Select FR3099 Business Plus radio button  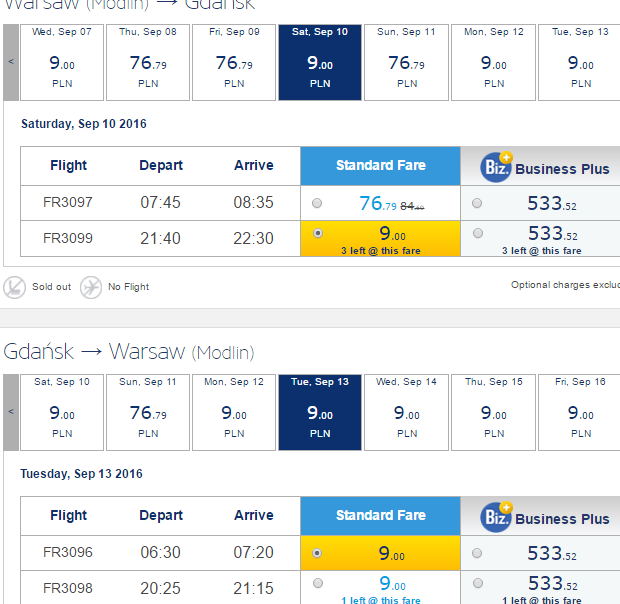point(478,233)
